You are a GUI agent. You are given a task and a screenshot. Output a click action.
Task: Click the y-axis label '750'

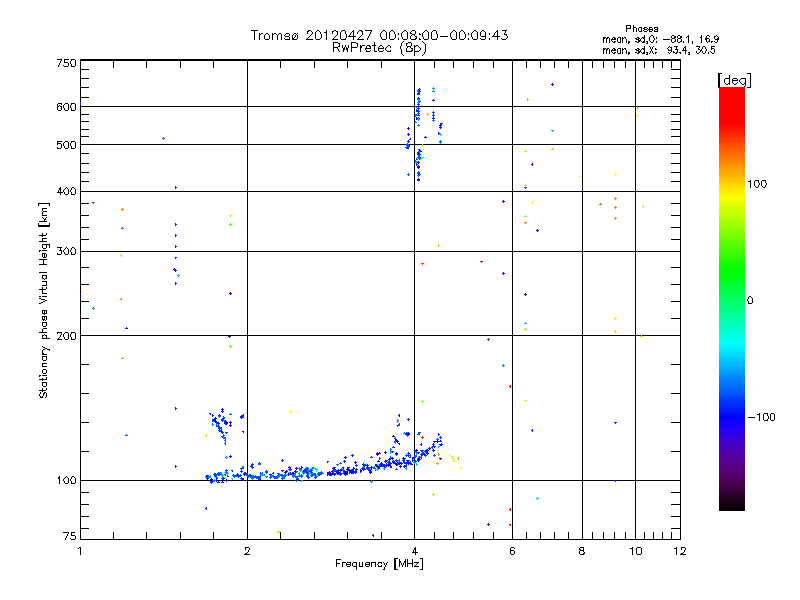(x=66, y=63)
